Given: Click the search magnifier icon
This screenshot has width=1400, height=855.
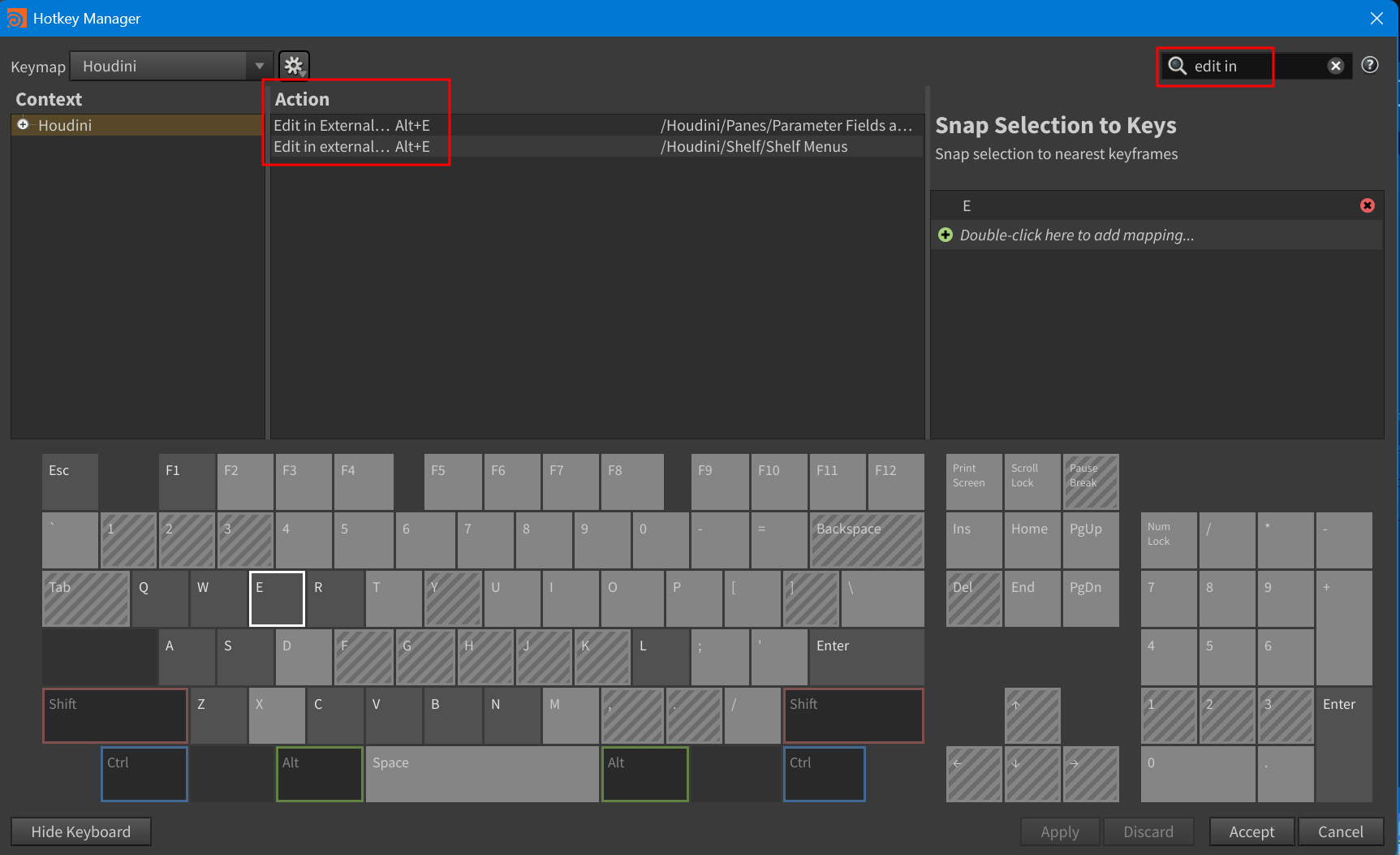Looking at the screenshot, I should [x=1177, y=66].
